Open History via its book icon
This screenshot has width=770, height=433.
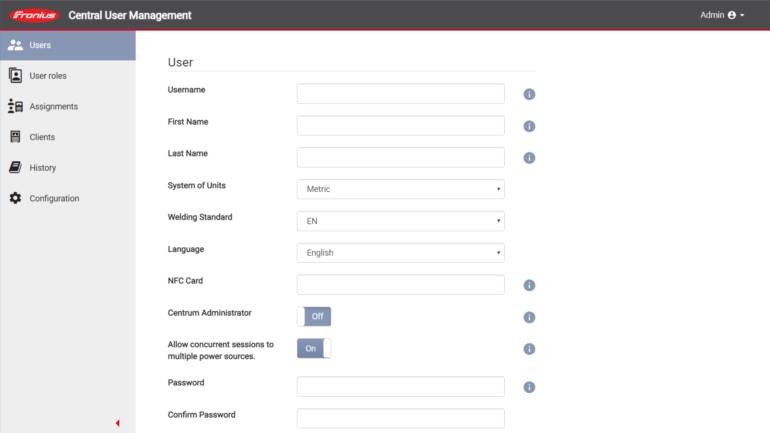15,168
